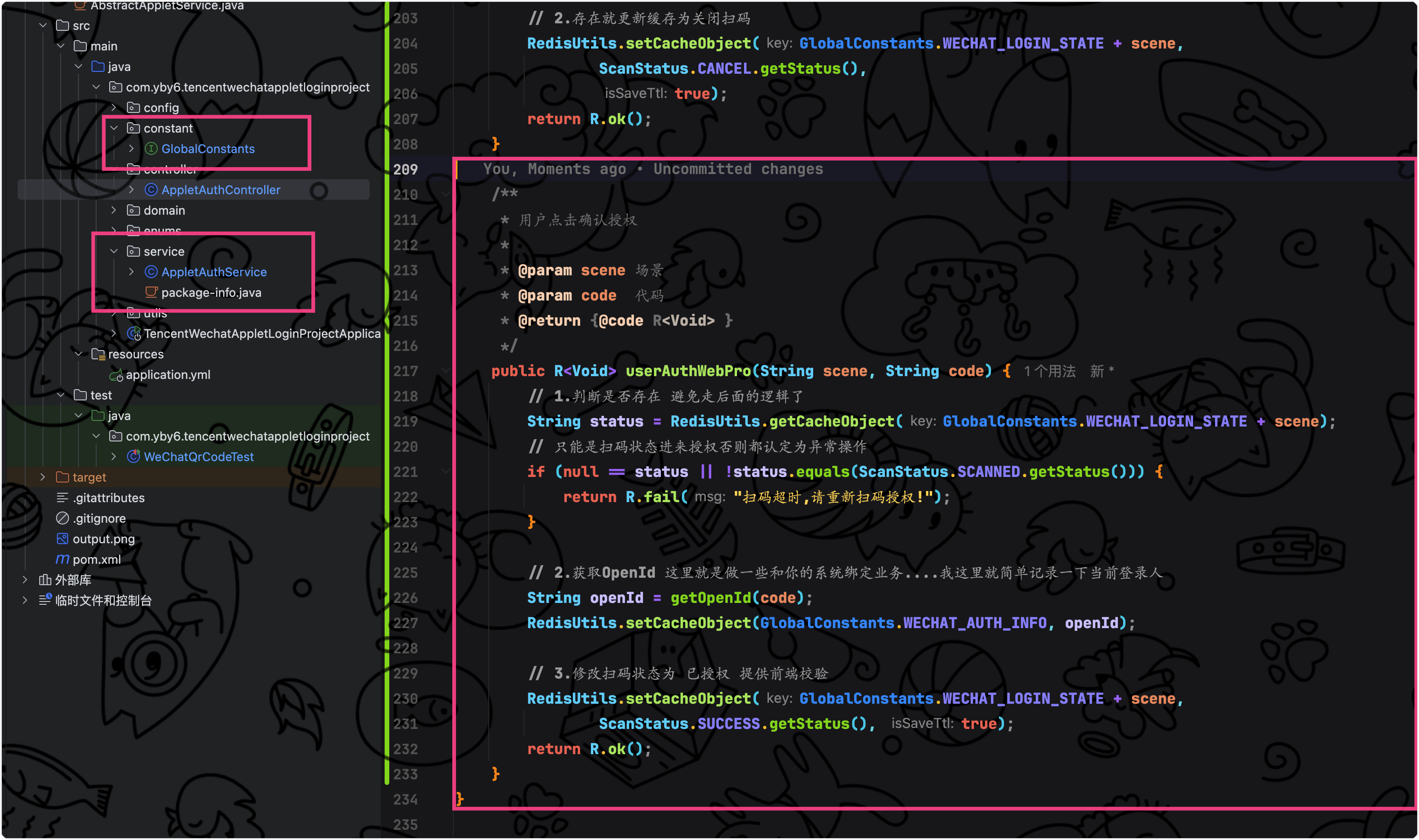
Task: Expand the 外部库 external libraries node
Action: (x=25, y=580)
